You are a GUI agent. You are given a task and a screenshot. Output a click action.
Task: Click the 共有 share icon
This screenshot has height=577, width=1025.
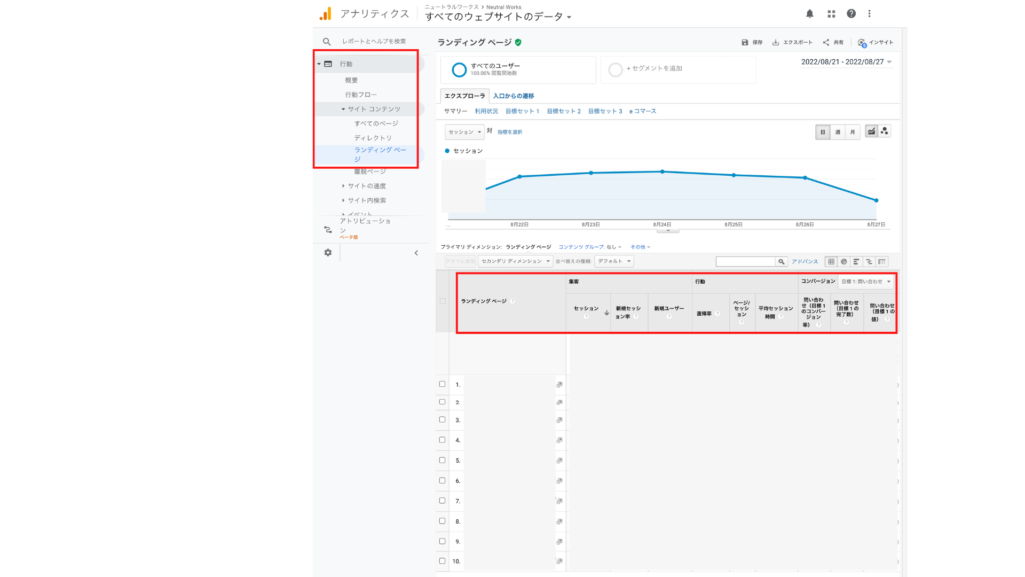pos(826,42)
